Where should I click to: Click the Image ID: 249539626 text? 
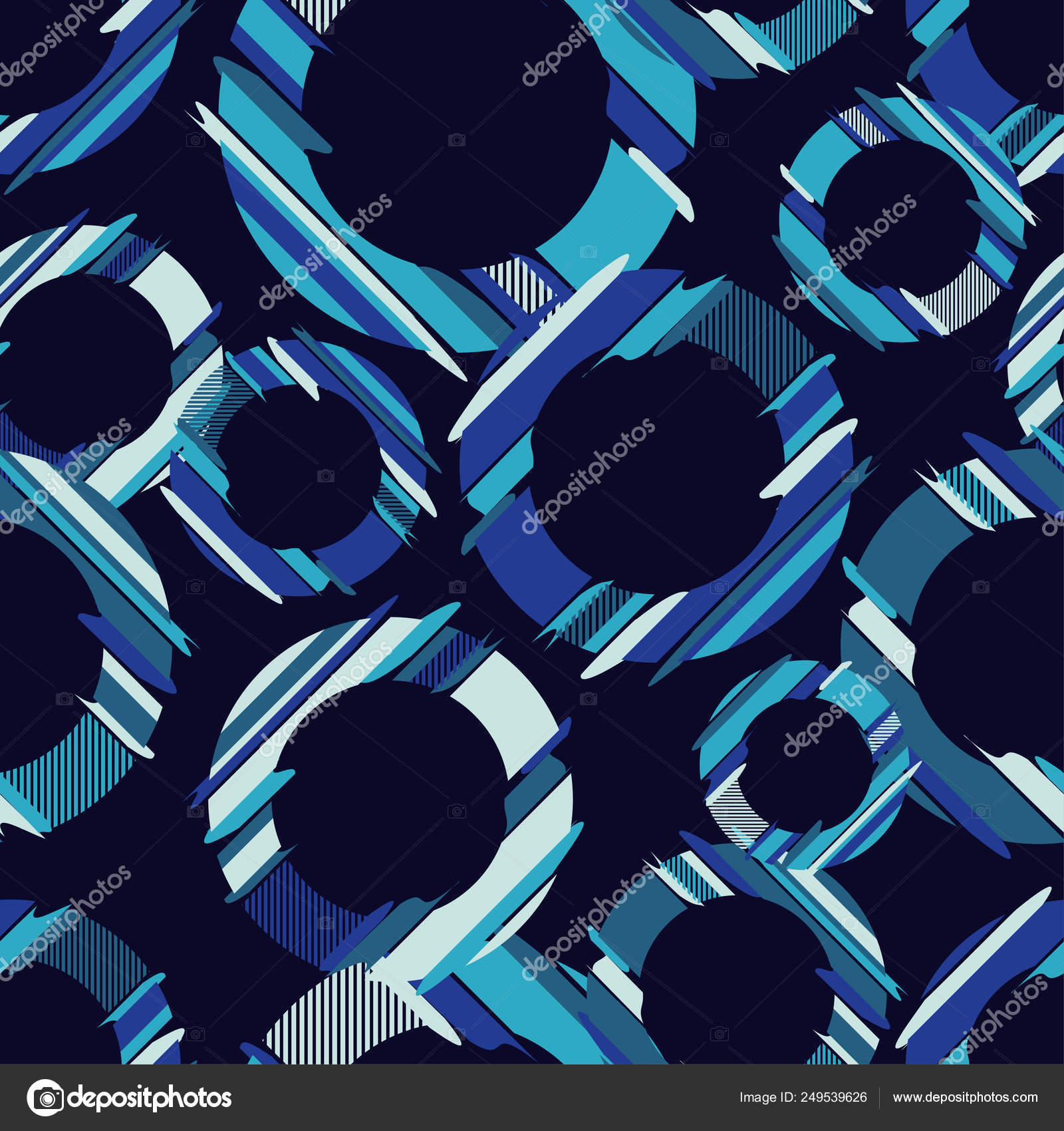click(x=803, y=1098)
